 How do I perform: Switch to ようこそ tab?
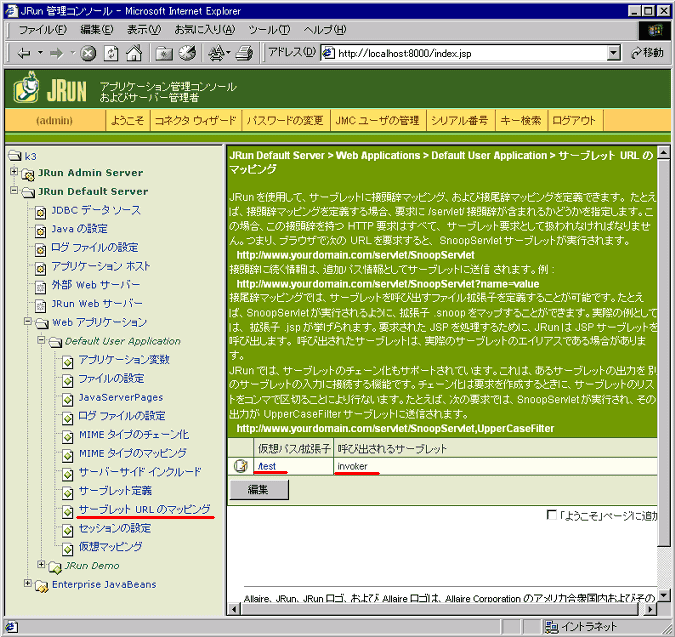pos(127,121)
